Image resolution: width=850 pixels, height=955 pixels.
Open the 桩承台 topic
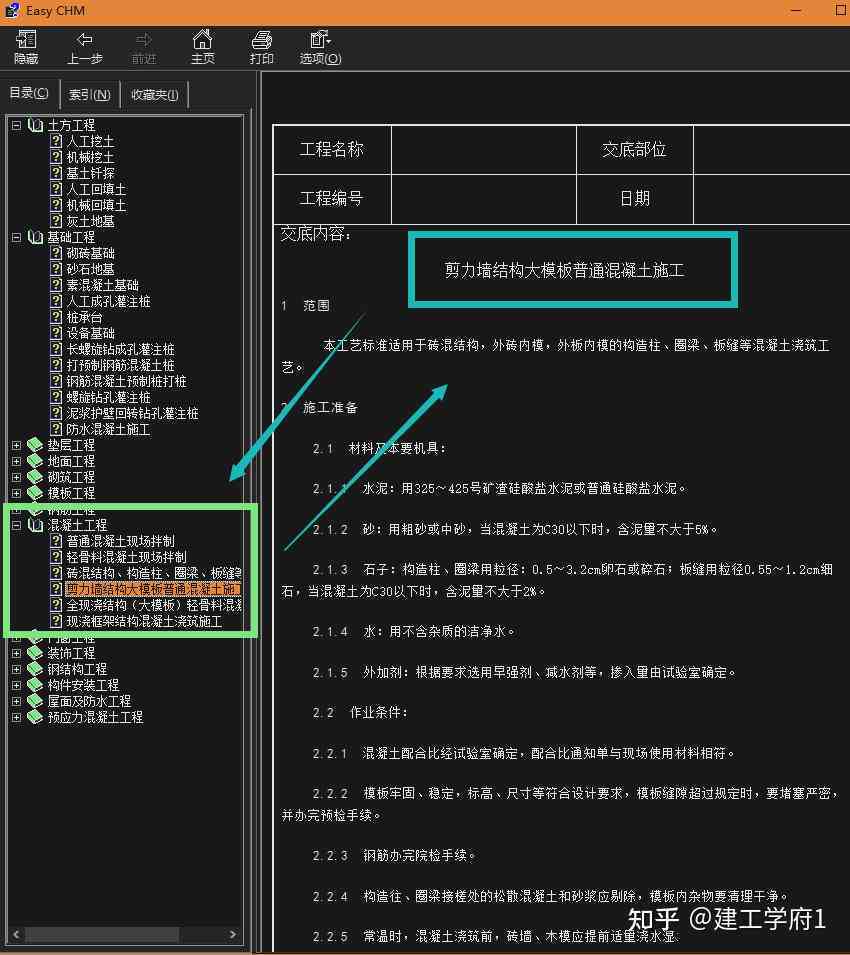tap(84, 317)
